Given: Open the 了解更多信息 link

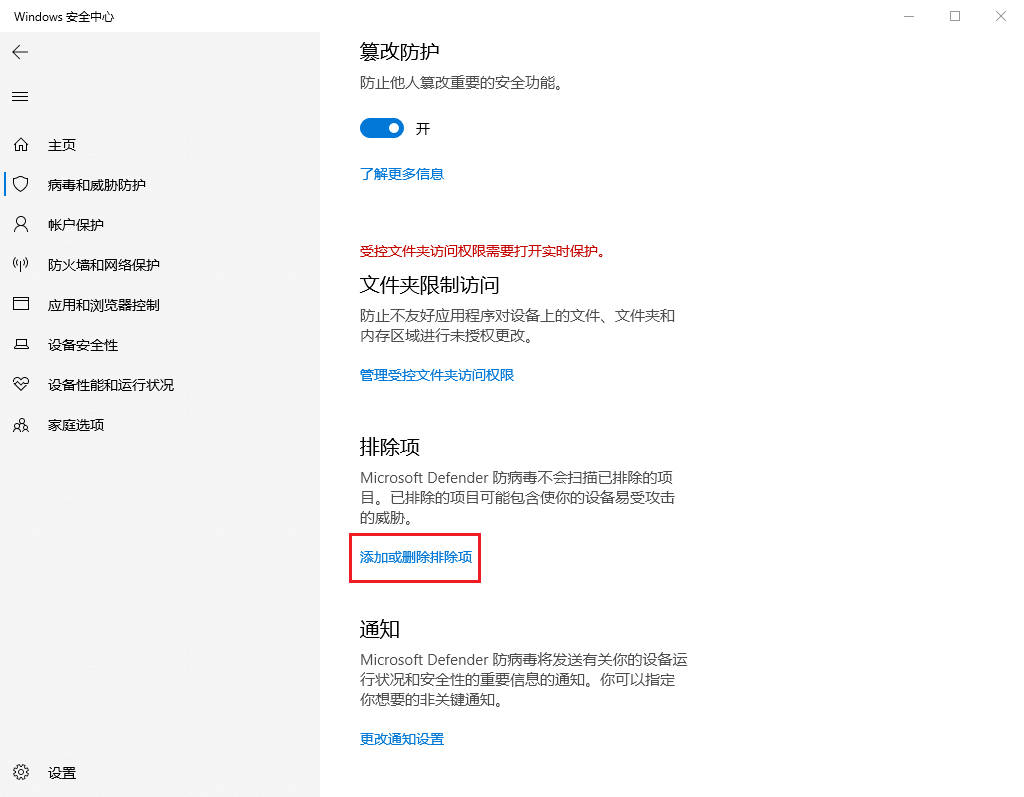Looking at the screenshot, I should tap(401, 174).
